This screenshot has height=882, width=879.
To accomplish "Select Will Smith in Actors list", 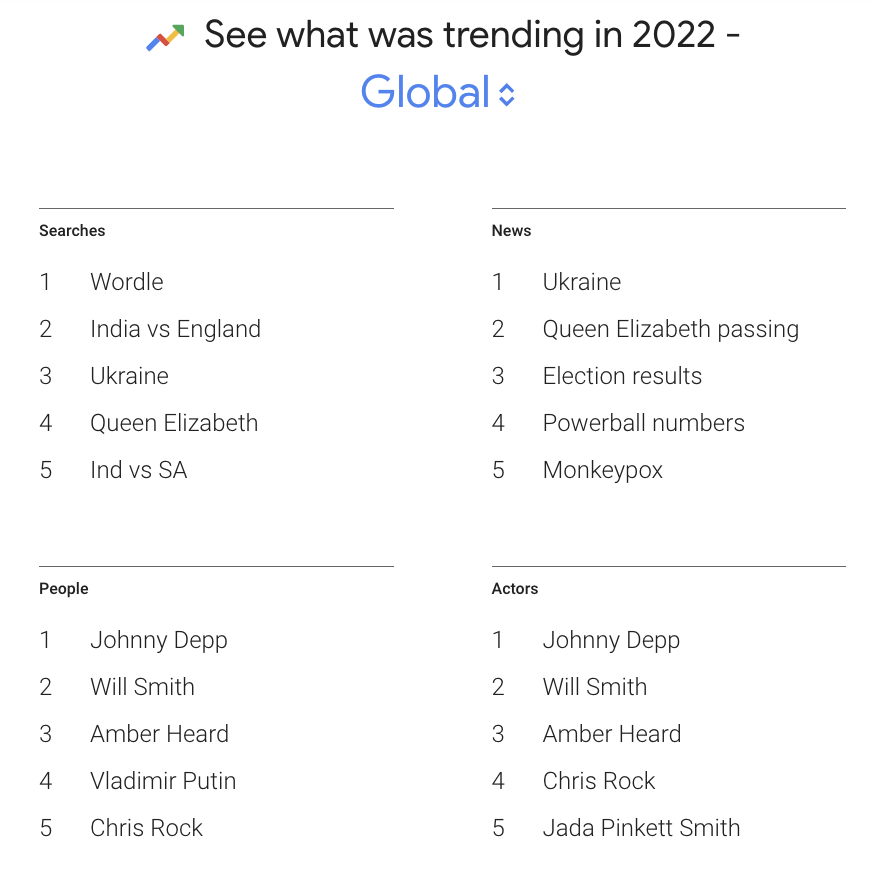I will click(594, 687).
